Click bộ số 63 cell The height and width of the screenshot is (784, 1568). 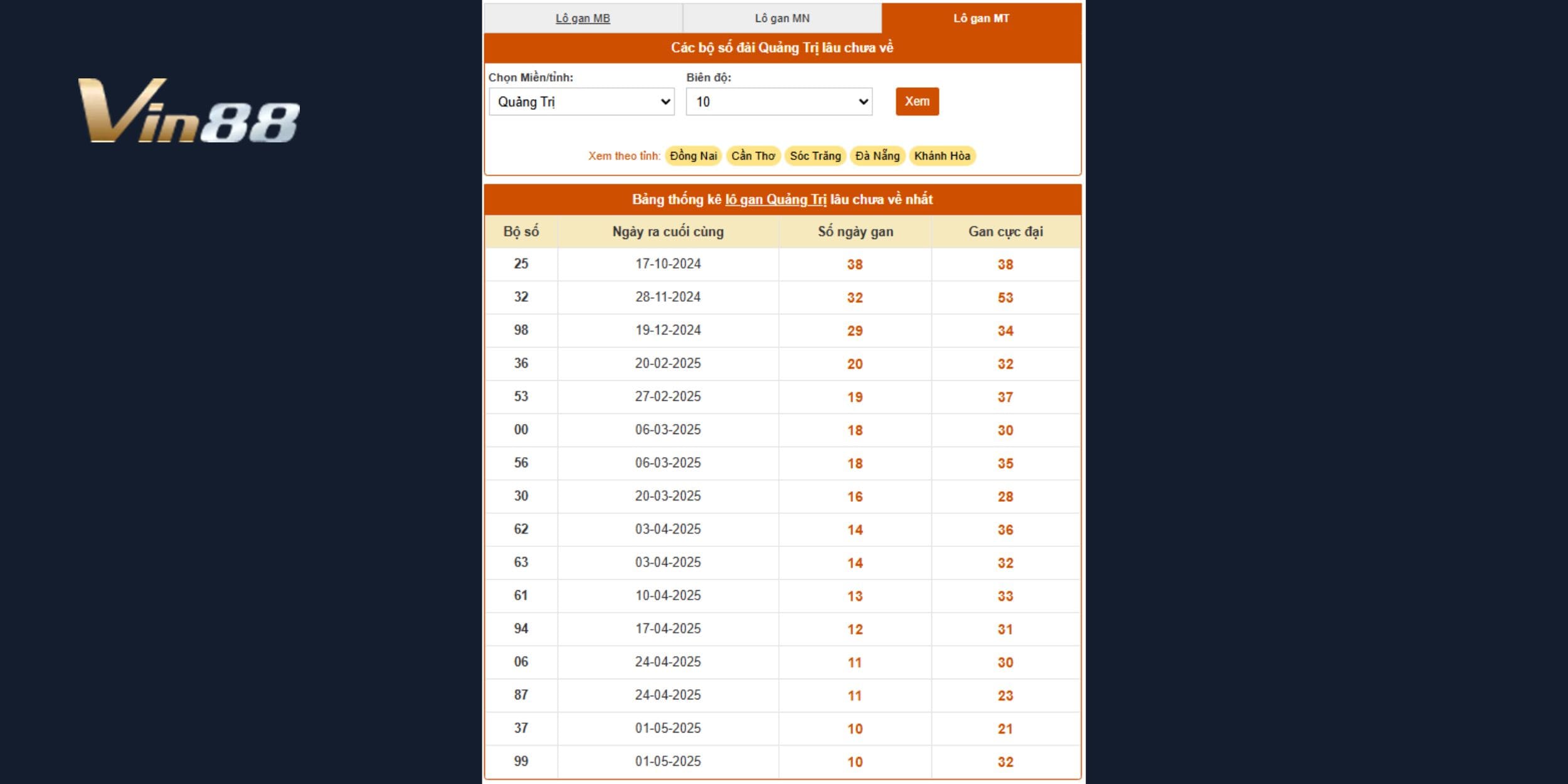tap(521, 563)
